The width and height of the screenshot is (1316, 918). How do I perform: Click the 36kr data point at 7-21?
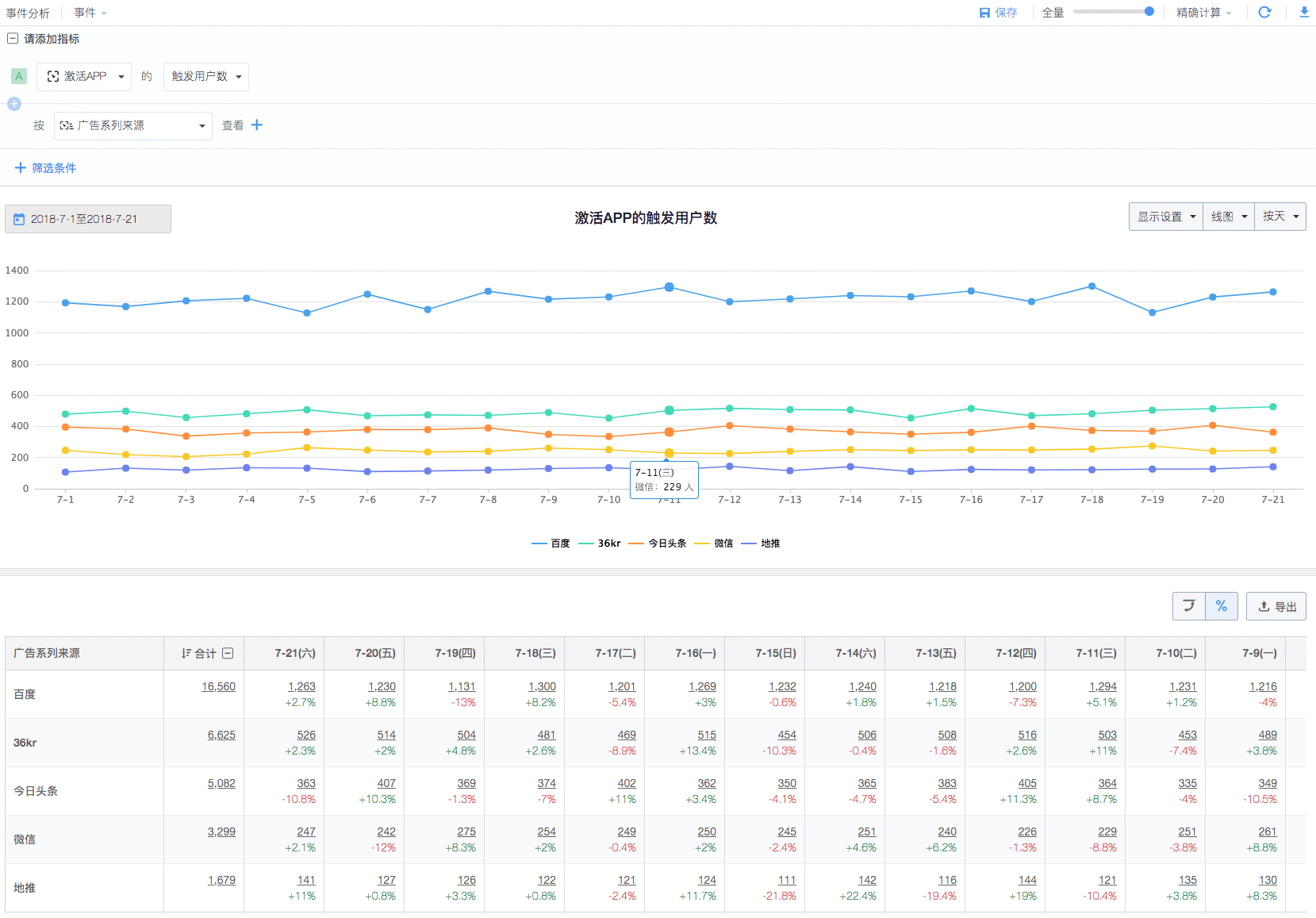tap(1273, 407)
